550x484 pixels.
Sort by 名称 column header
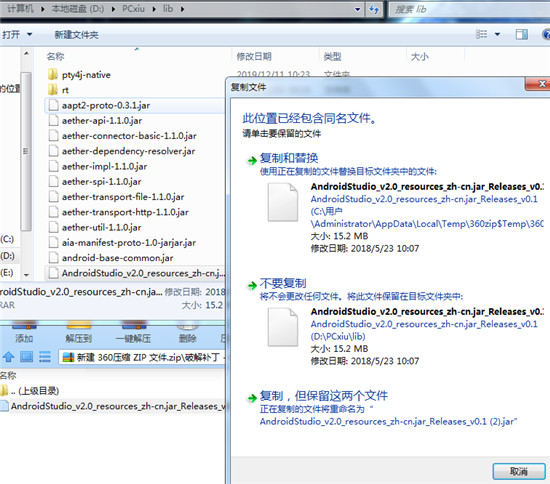pos(55,56)
